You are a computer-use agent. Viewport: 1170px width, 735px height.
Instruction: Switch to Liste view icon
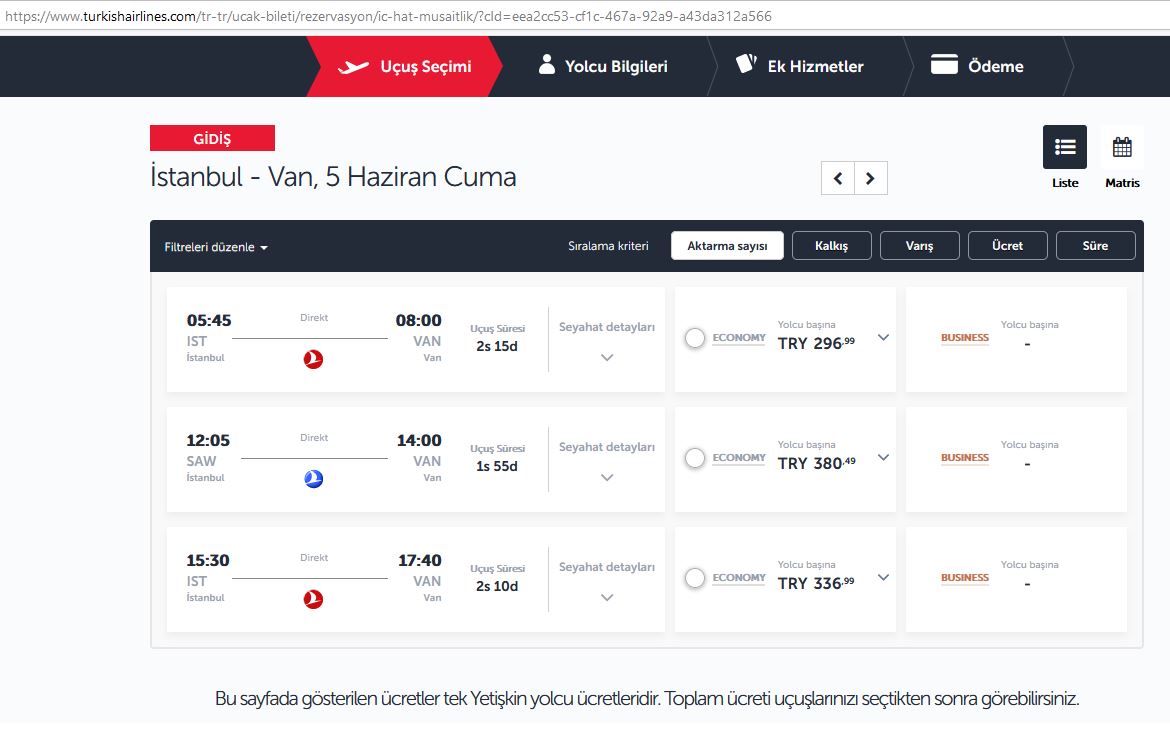click(1065, 147)
